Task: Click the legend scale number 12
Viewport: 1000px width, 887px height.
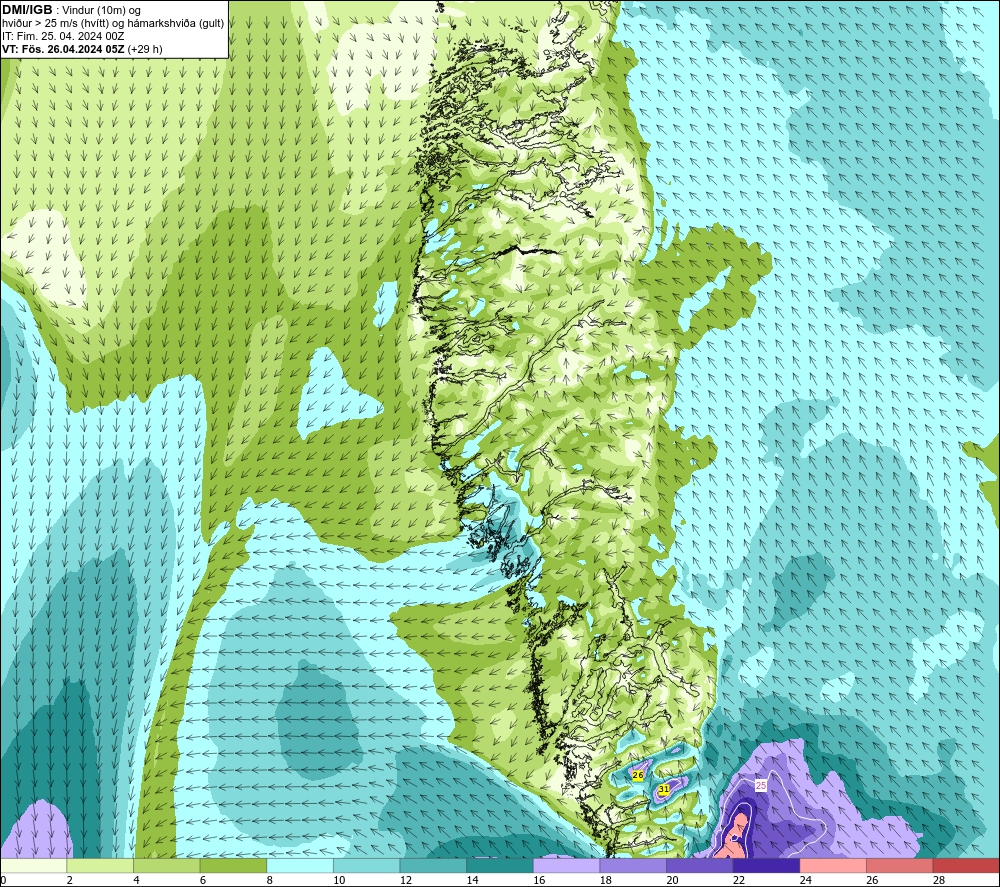Action: (406, 880)
